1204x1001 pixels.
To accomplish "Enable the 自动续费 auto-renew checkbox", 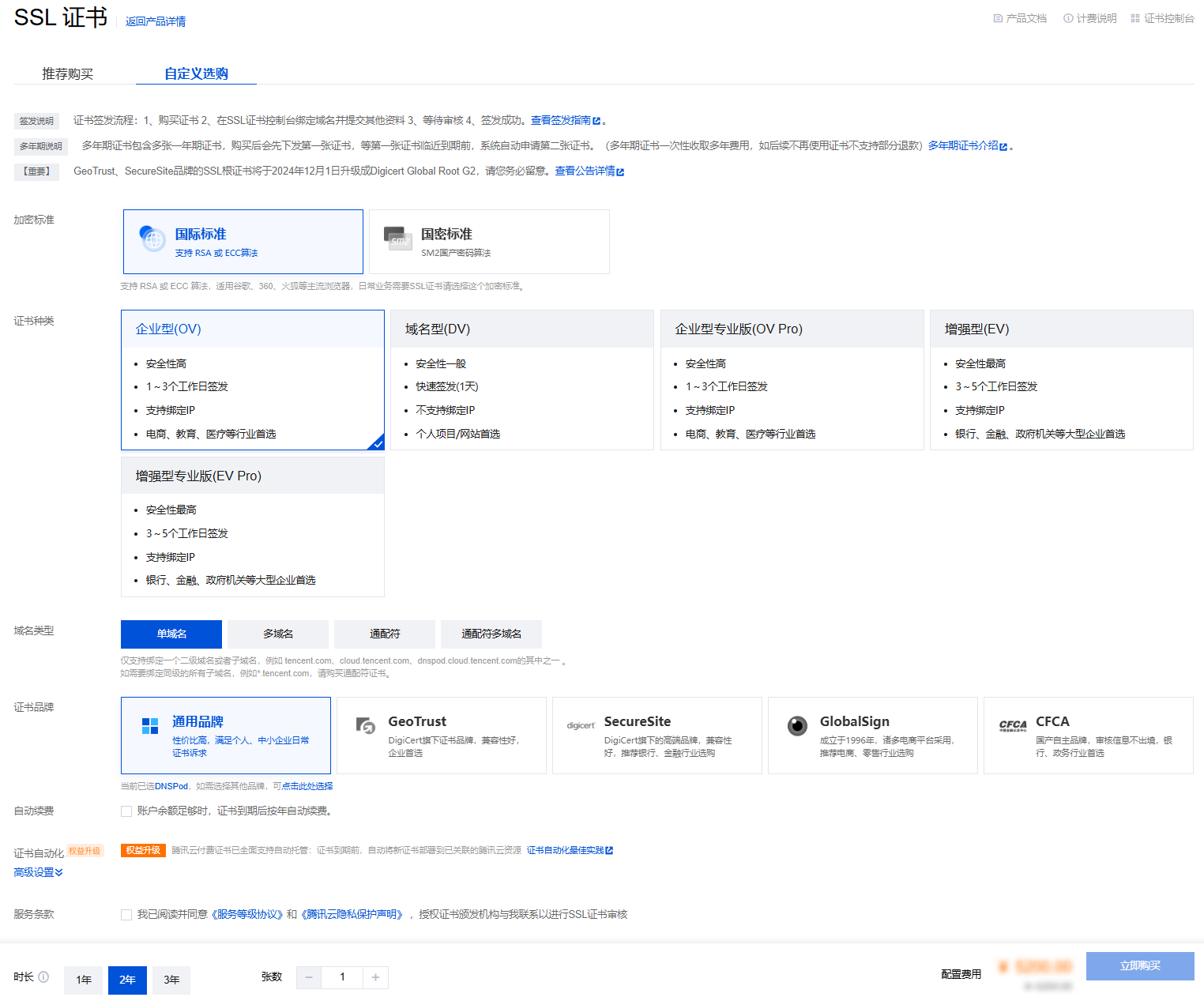I will 126,811.
